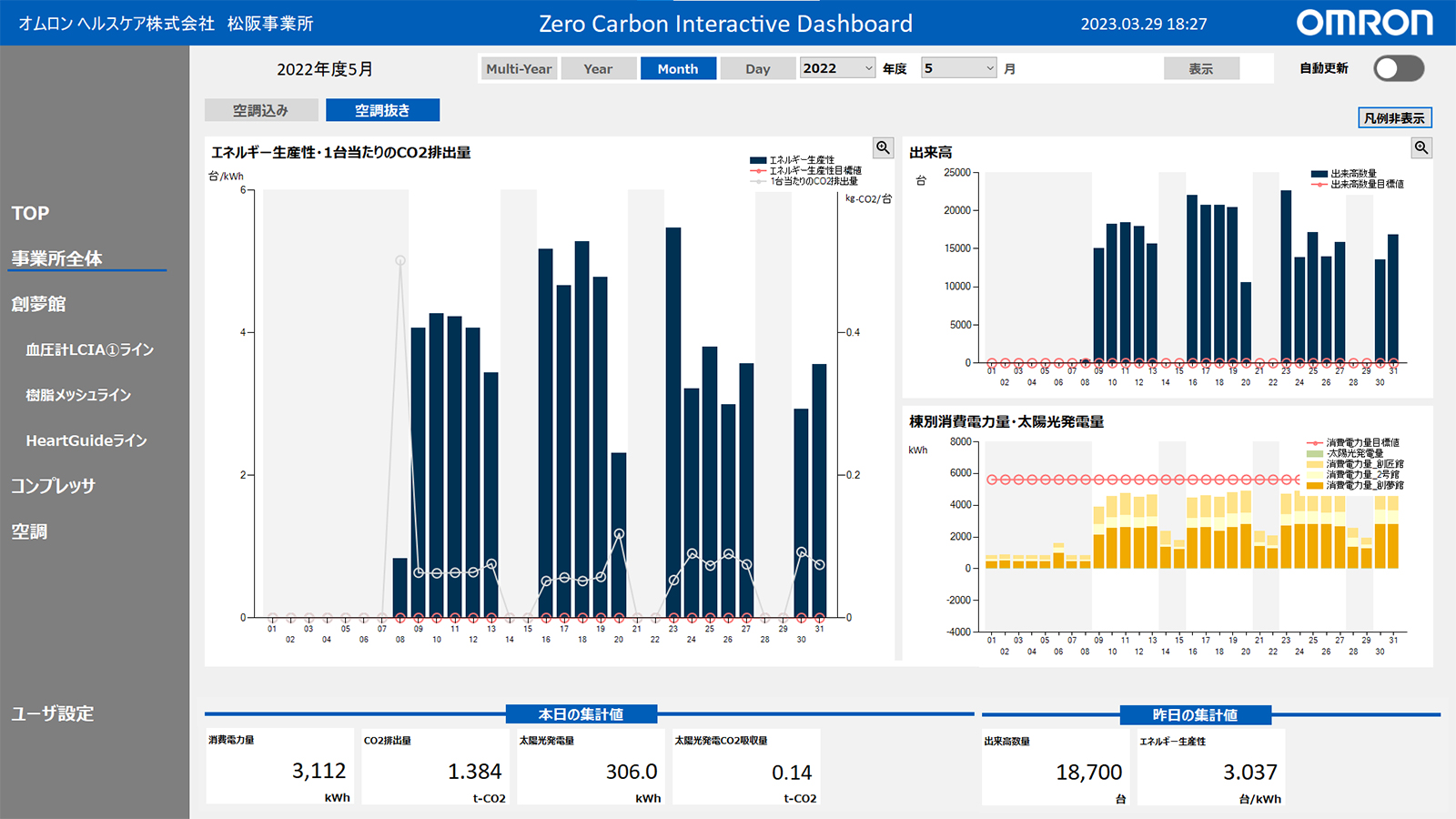Image resolution: width=1456 pixels, height=819 pixels.
Task: Select the 空調込み option
Action: tap(261, 110)
